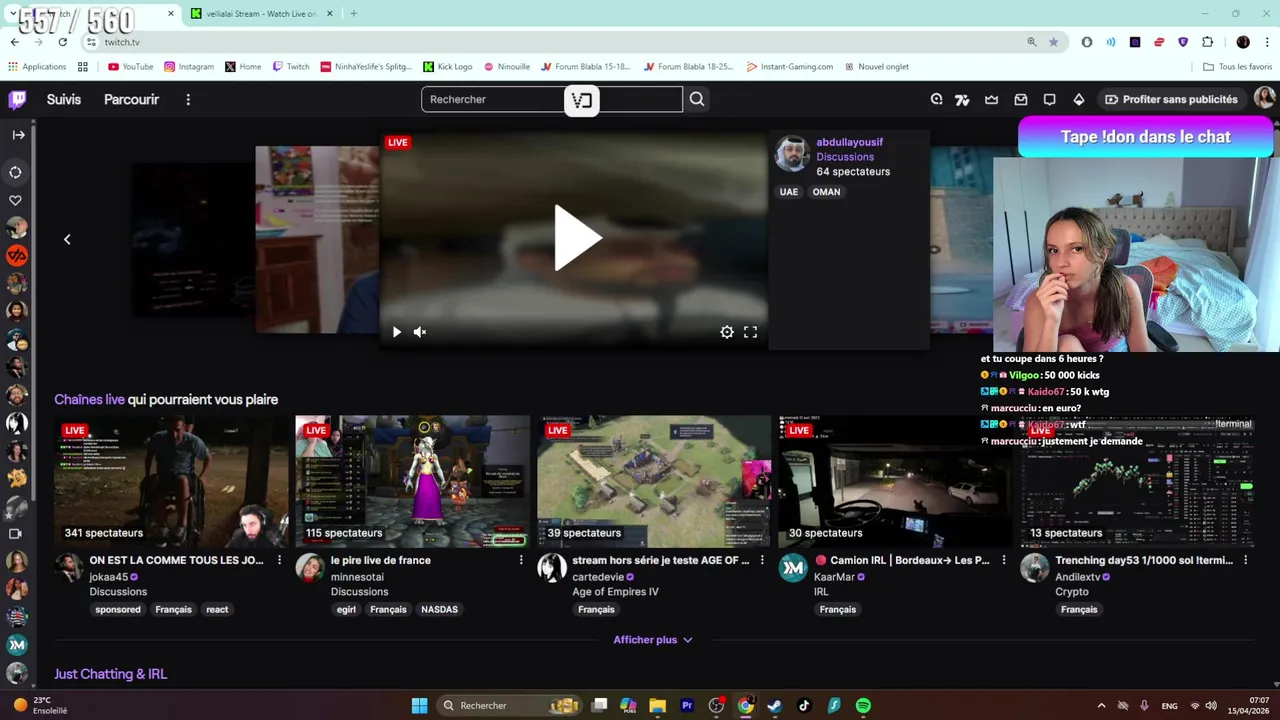Screen dimensions: 1280x720
Task: Switch to the velialai Stream browser tab
Action: [260, 13]
